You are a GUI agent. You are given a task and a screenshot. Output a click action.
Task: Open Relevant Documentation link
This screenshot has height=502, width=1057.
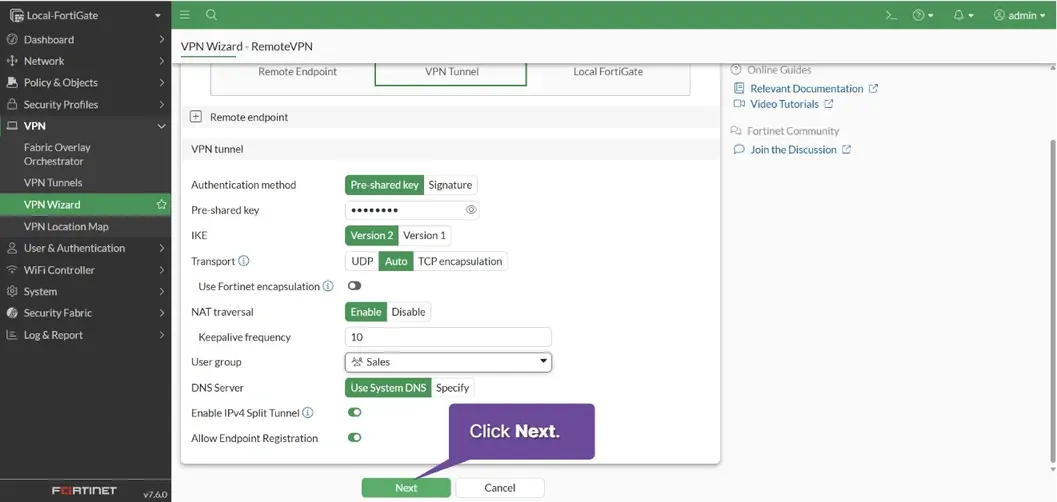pyautogui.click(x=806, y=88)
